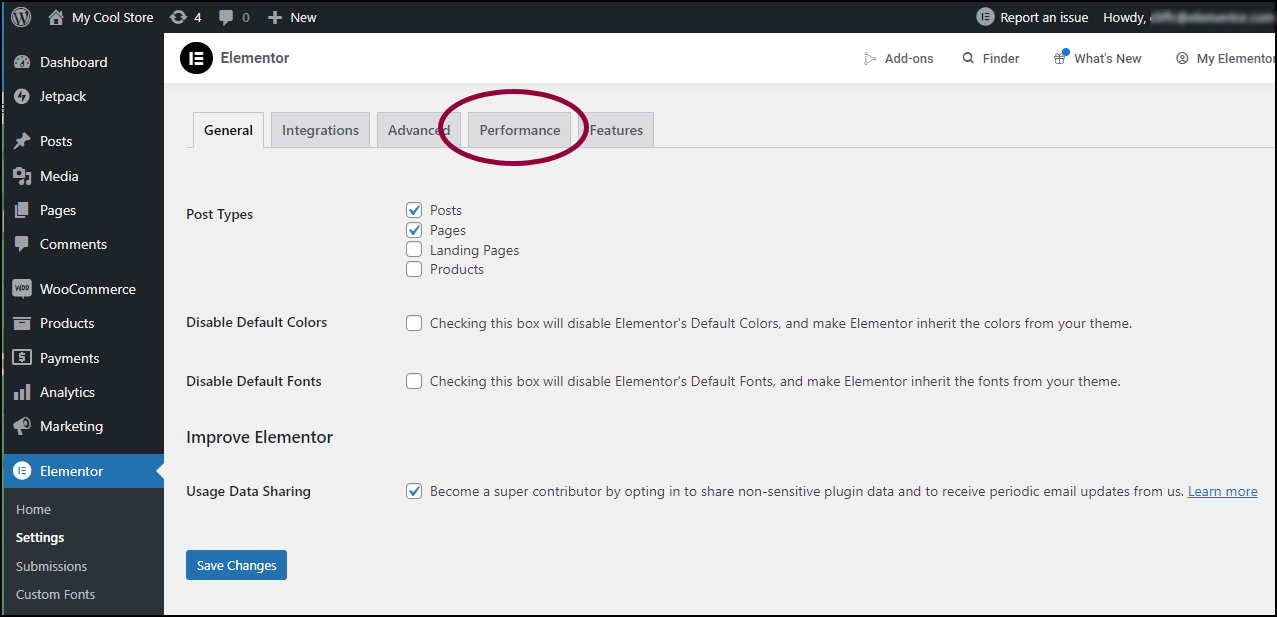Click the Elementor logo in header
This screenshot has width=1277, height=617.
pos(196,58)
